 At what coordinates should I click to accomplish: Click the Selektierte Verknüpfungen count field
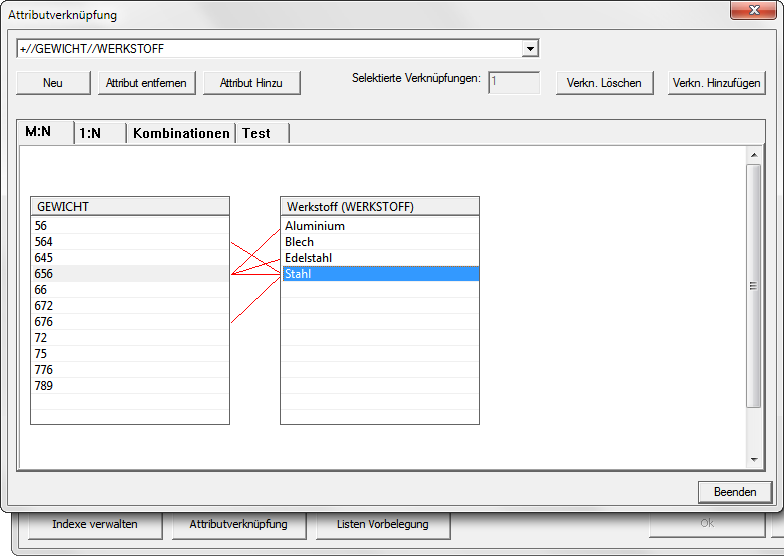pos(514,82)
